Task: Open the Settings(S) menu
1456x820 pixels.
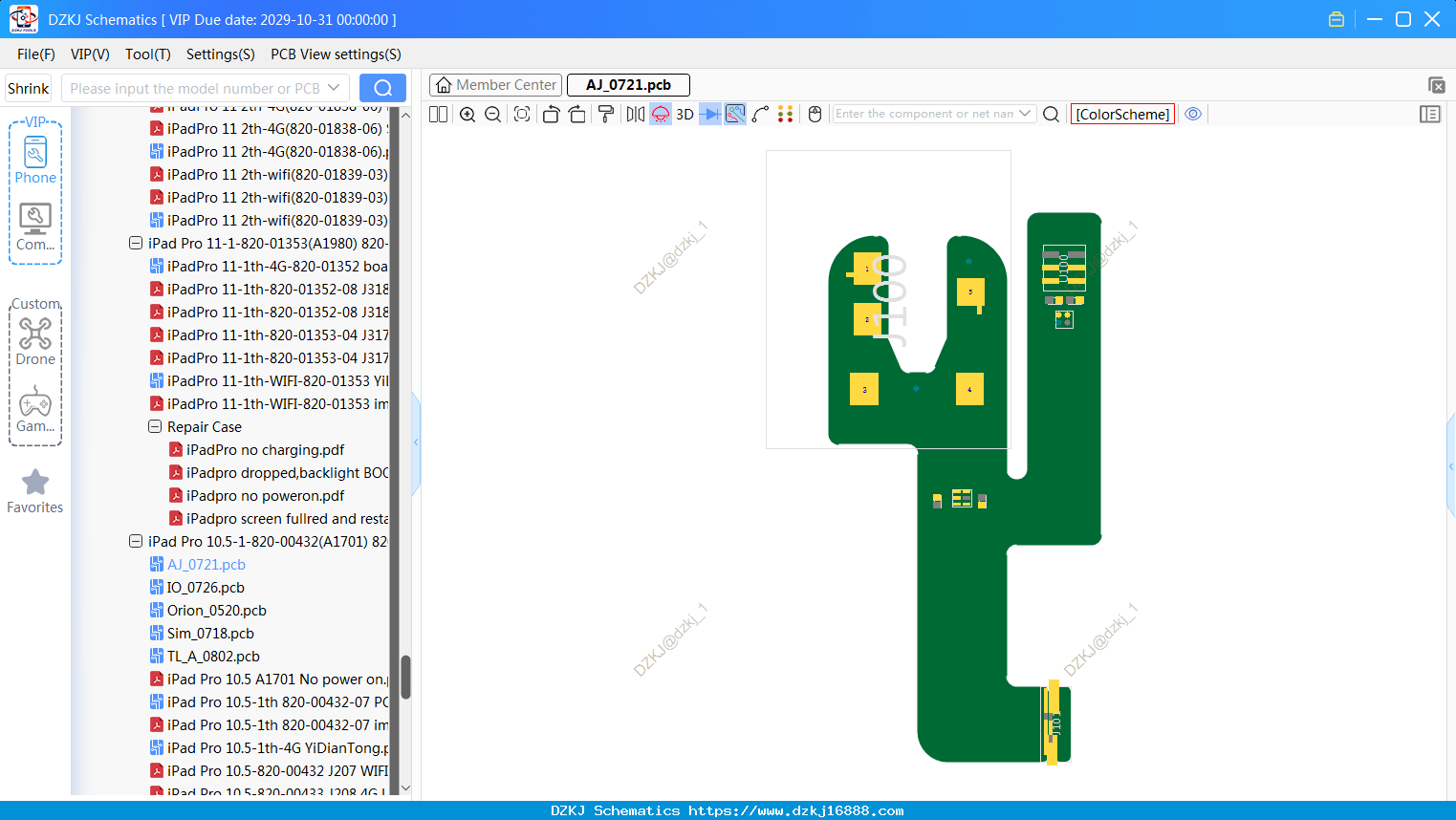Action: [x=221, y=54]
